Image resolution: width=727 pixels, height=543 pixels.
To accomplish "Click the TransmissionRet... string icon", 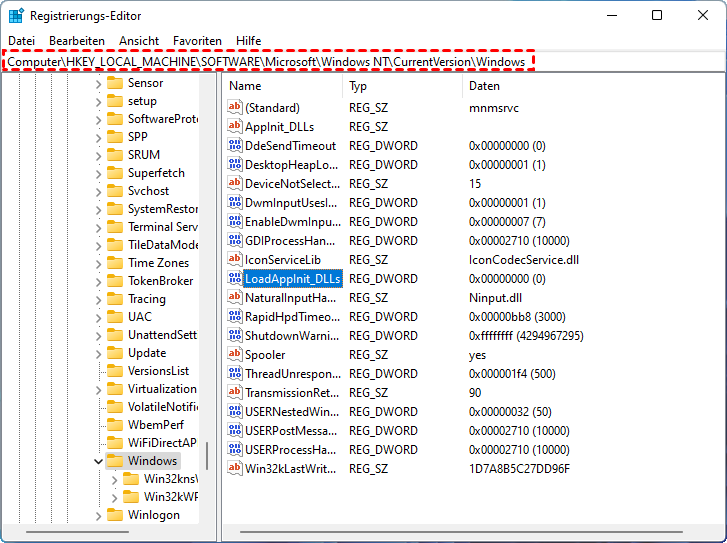I will (x=235, y=393).
